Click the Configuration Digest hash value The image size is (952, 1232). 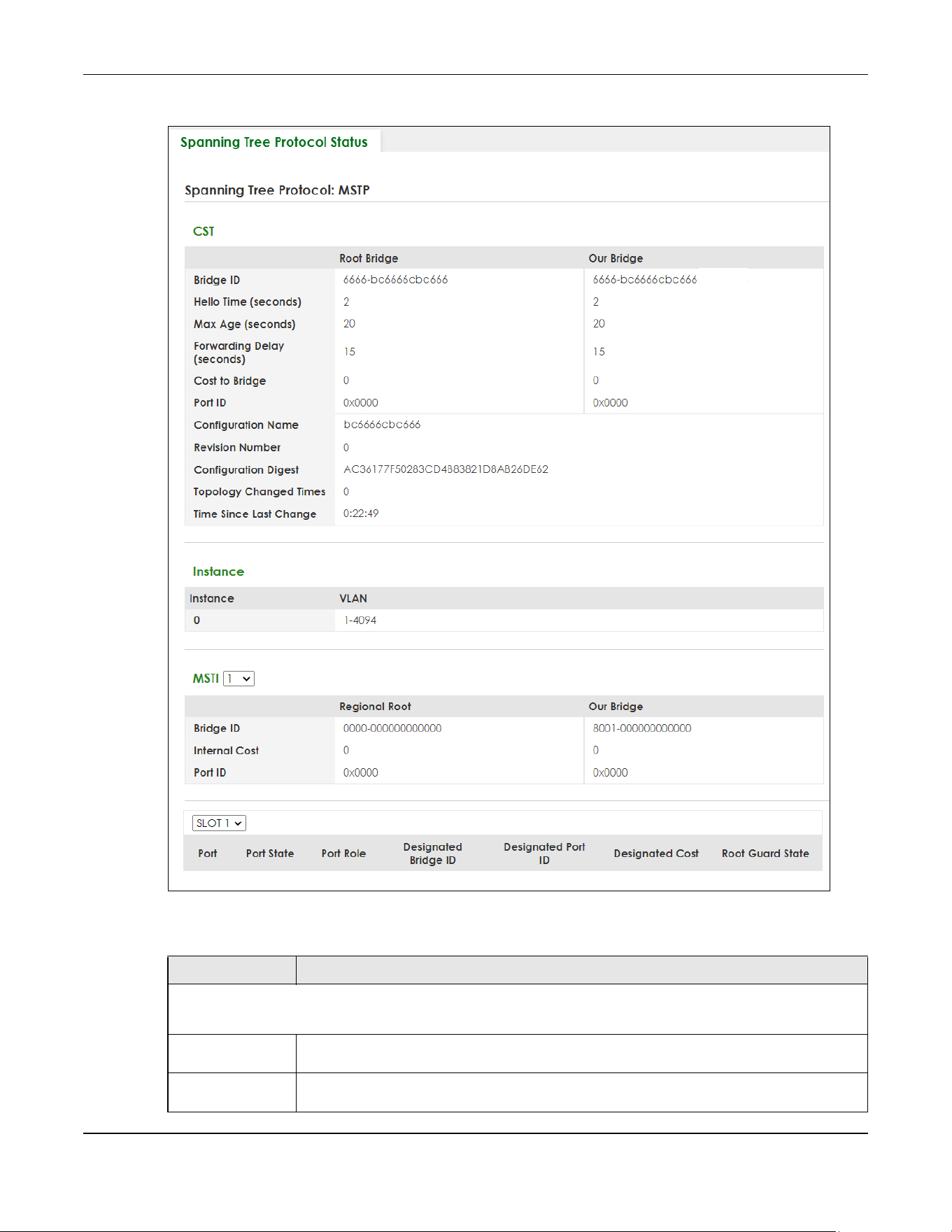point(446,469)
